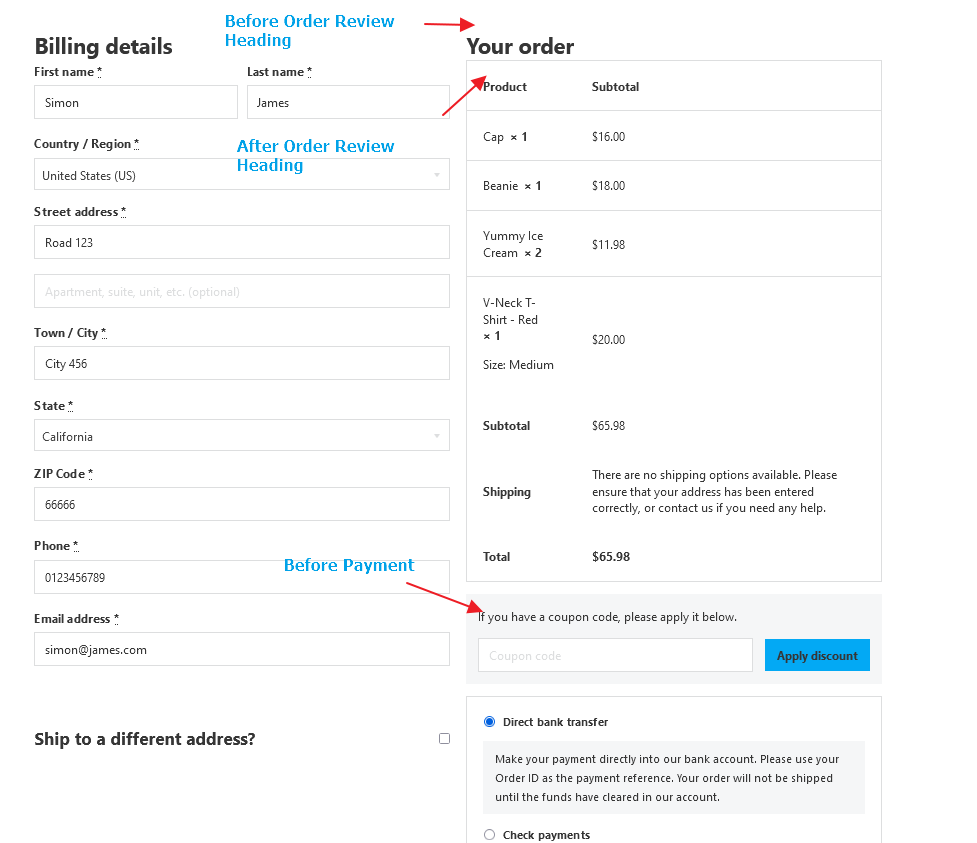Screen dimensions: 977x843
Task: Click the Apartment, suite, unit field
Action: [x=241, y=292]
